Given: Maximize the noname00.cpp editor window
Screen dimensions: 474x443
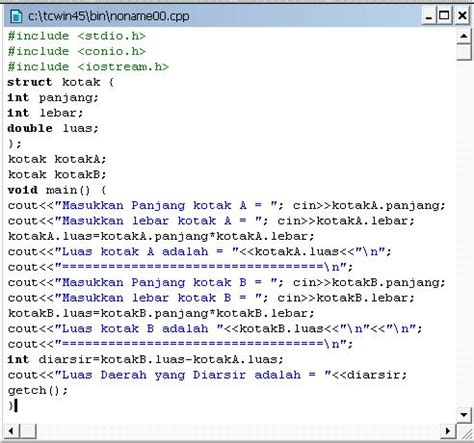Looking at the screenshot, I should 444,16.
